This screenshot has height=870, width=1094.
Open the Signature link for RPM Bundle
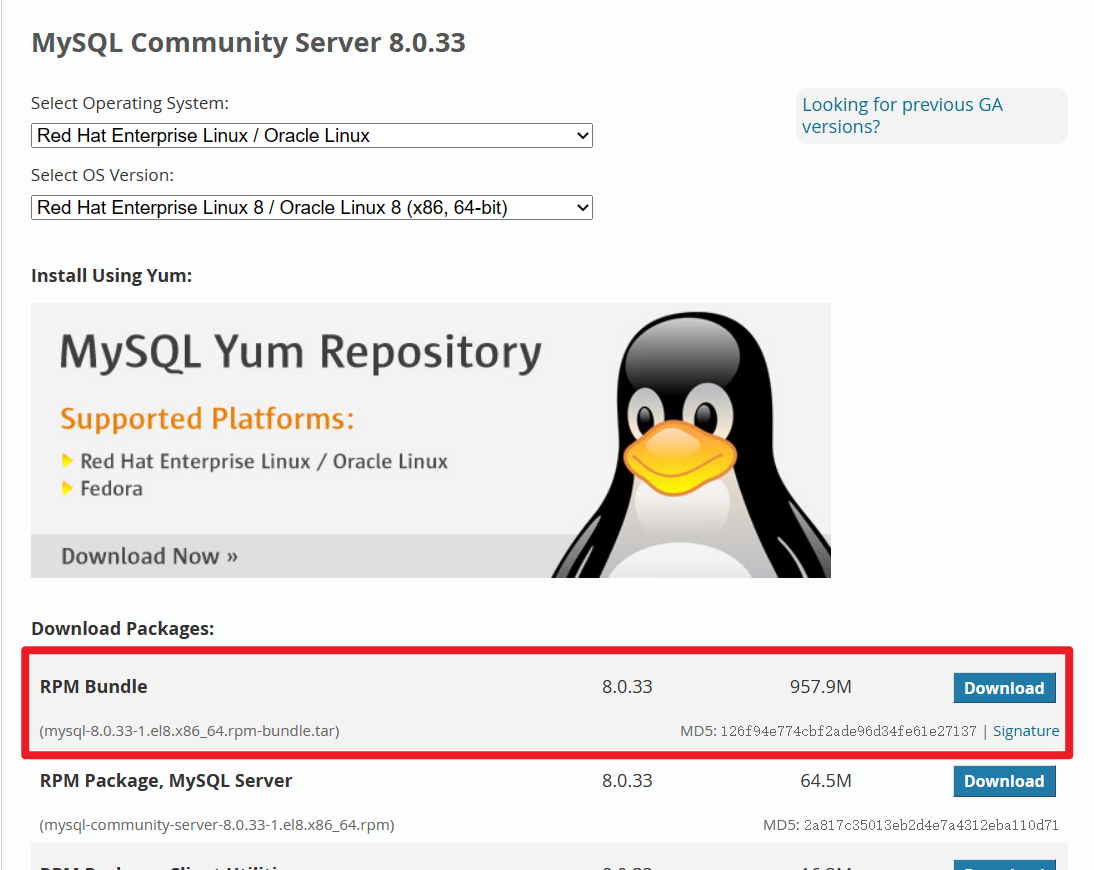coord(1026,730)
